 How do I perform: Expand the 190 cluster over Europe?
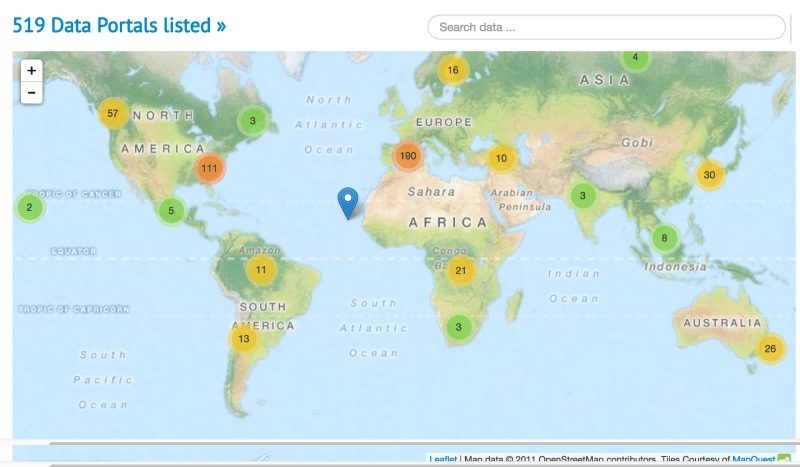click(408, 156)
